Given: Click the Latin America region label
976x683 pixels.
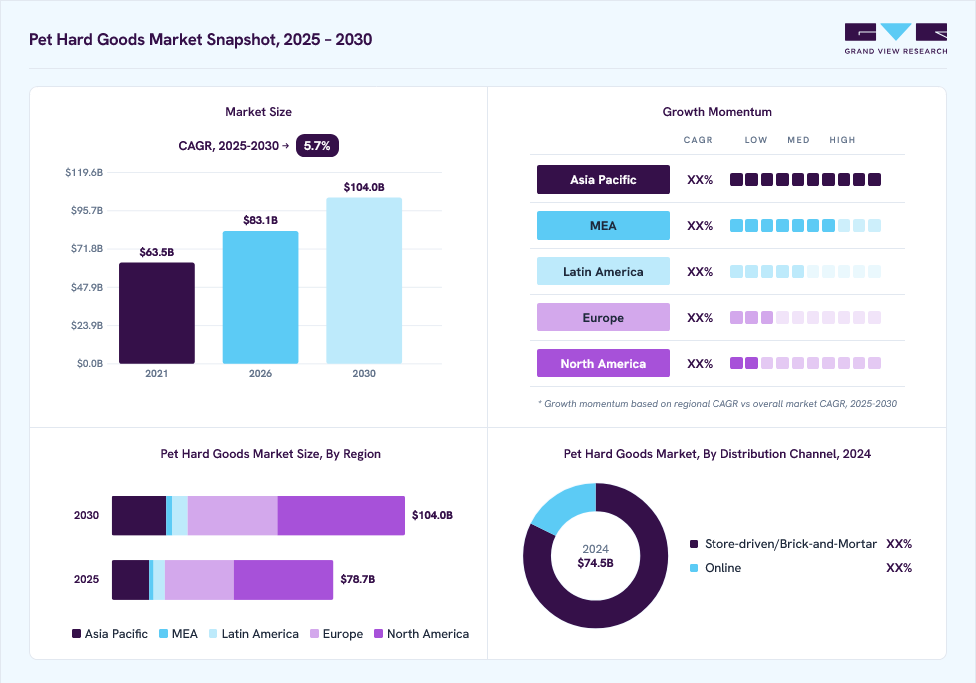Looking at the screenshot, I should pyautogui.click(x=603, y=271).
